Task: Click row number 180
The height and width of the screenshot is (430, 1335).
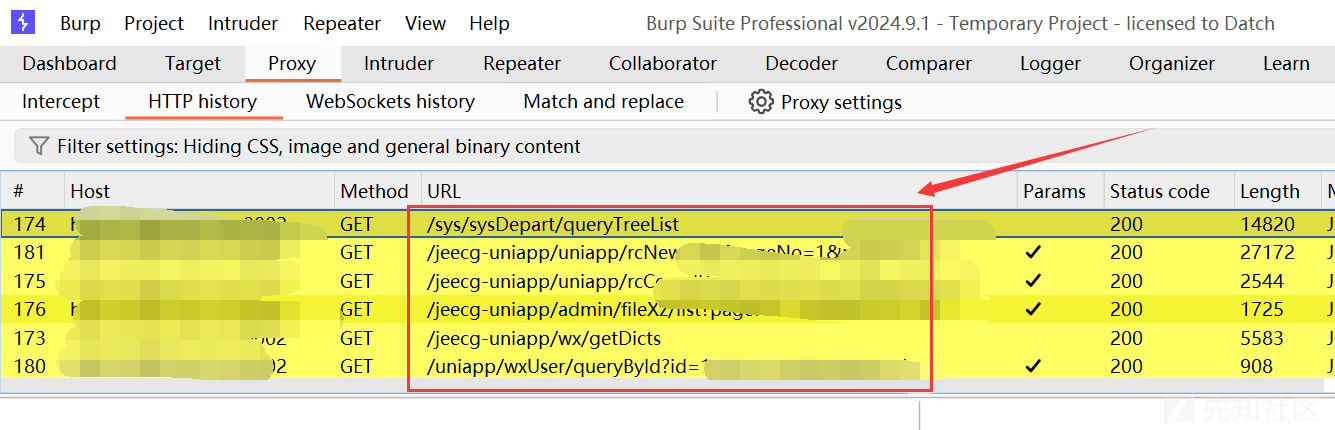Action: 29,366
